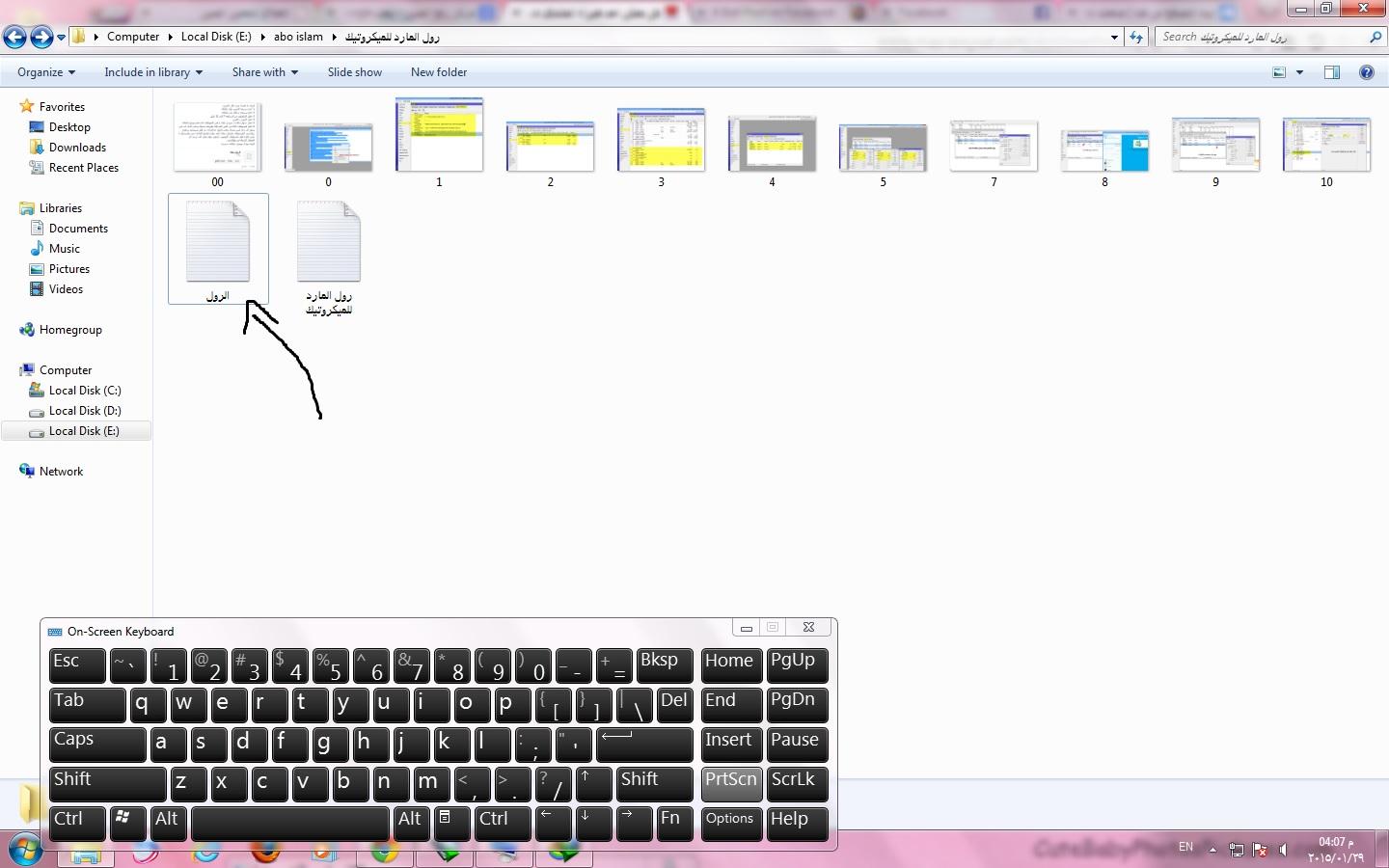Select the text file الرول

[218, 249]
